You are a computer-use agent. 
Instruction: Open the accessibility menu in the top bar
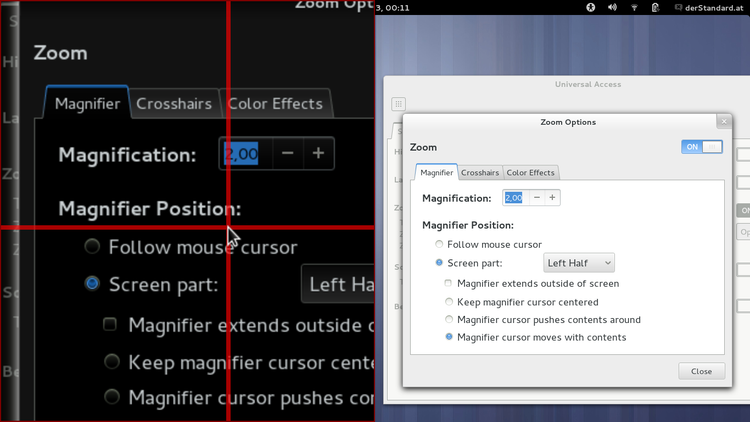[x=591, y=7]
